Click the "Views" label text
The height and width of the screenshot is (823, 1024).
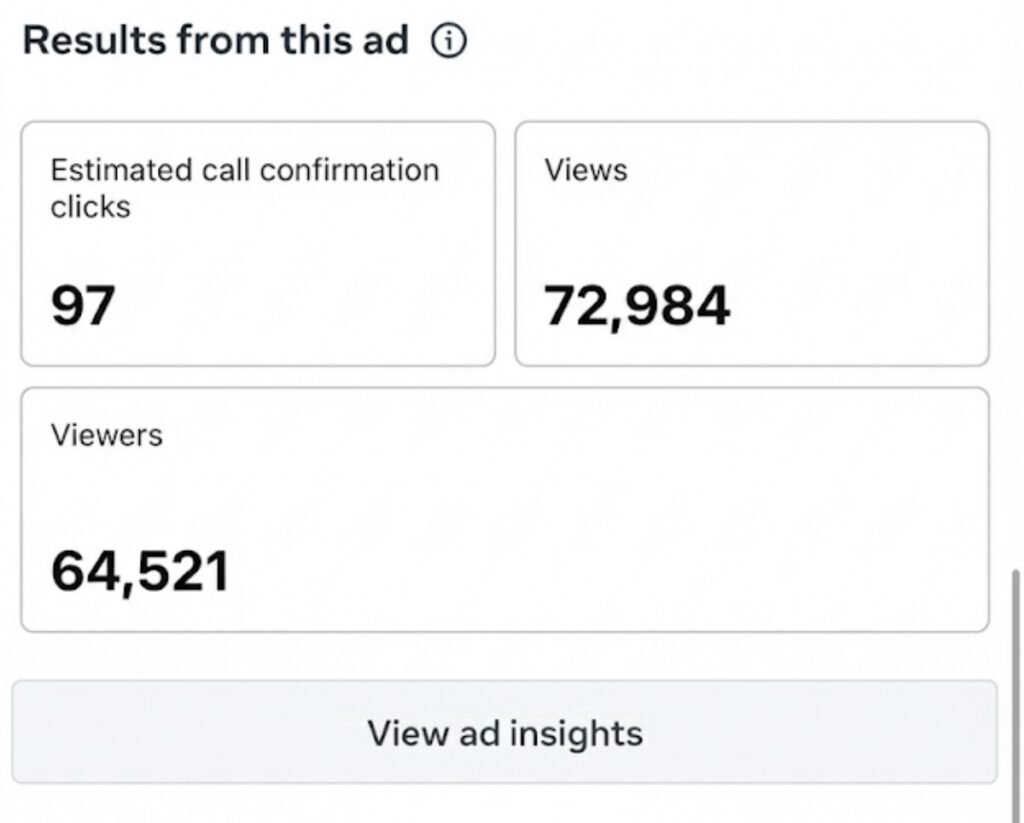[x=586, y=170]
